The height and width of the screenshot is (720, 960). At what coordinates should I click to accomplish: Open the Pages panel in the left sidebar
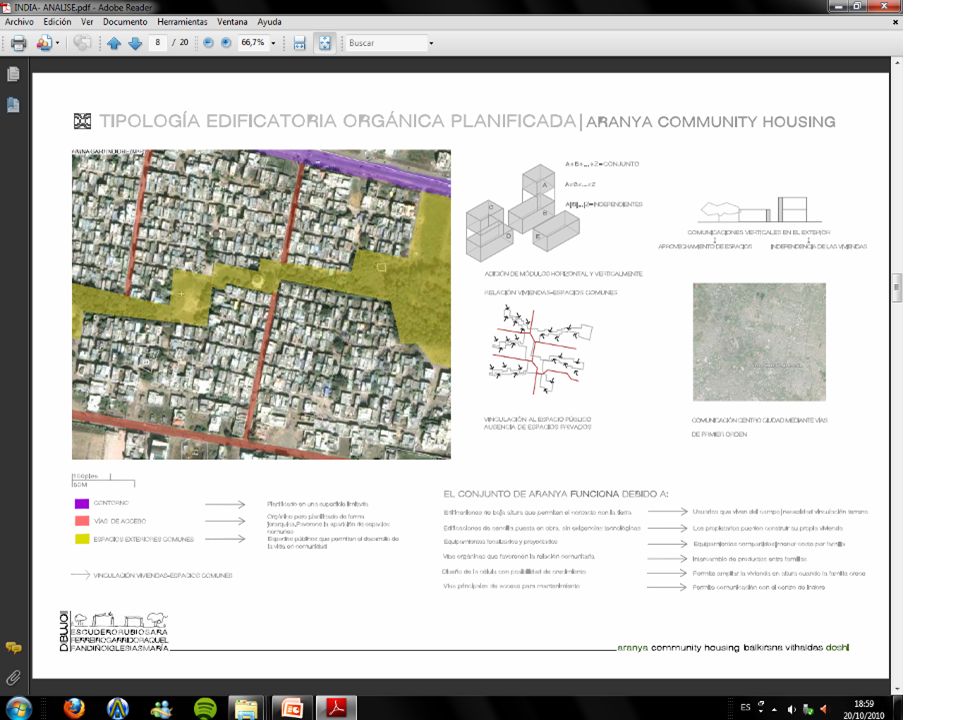(x=13, y=74)
